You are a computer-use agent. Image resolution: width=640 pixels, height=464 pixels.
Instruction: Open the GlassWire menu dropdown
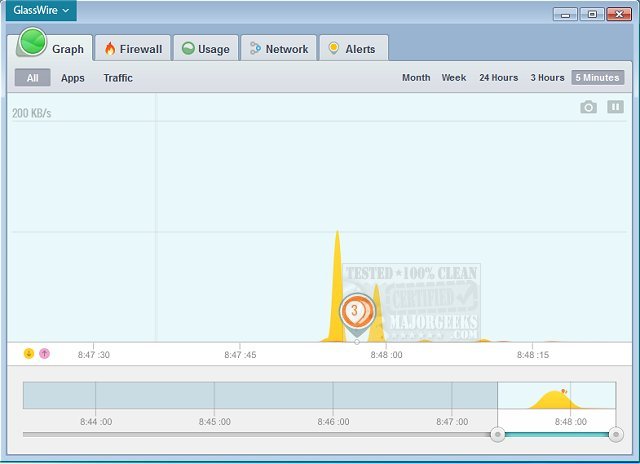point(41,11)
